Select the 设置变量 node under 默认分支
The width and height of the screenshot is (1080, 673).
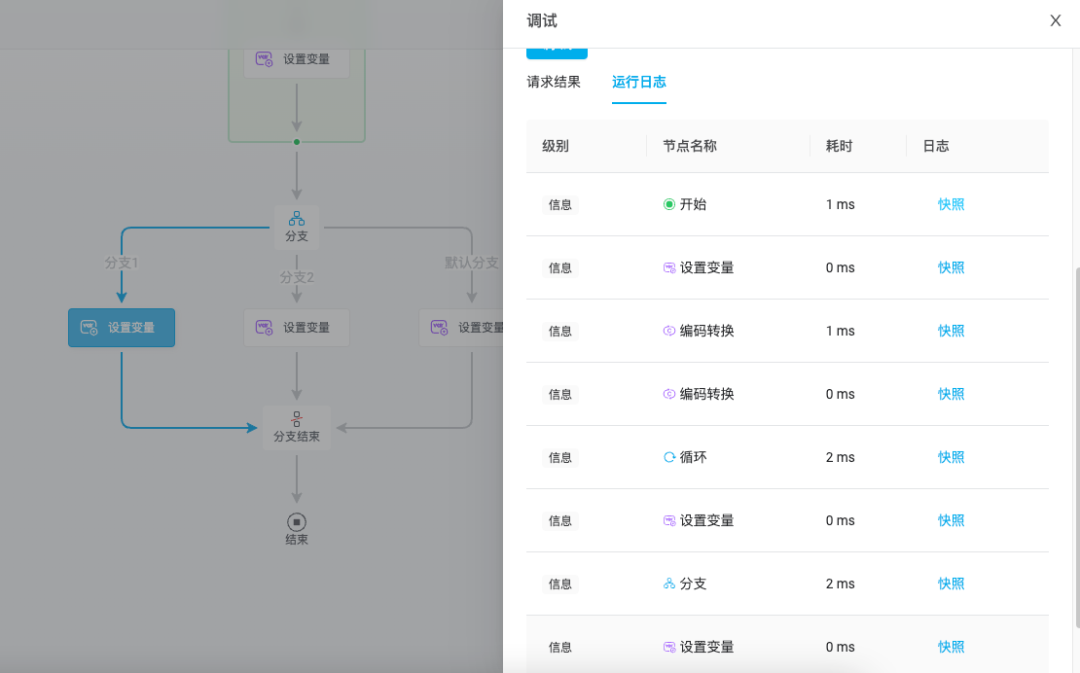[x=461, y=328]
